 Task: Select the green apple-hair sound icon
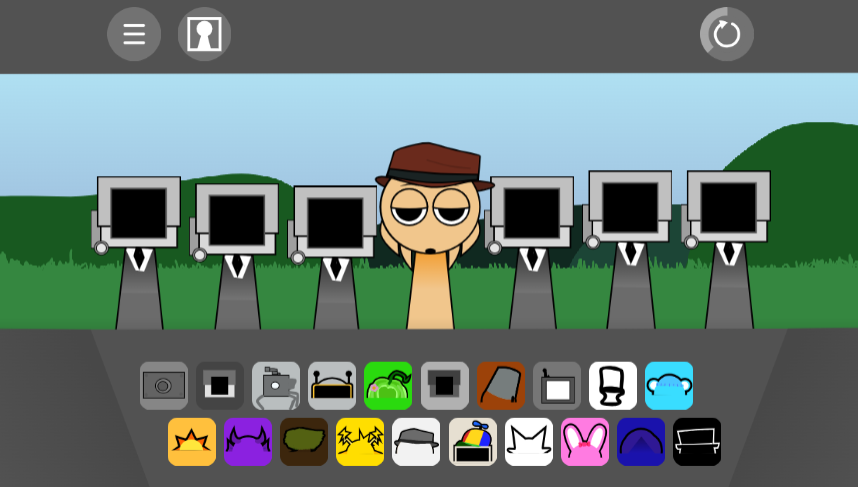coord(388,386)
